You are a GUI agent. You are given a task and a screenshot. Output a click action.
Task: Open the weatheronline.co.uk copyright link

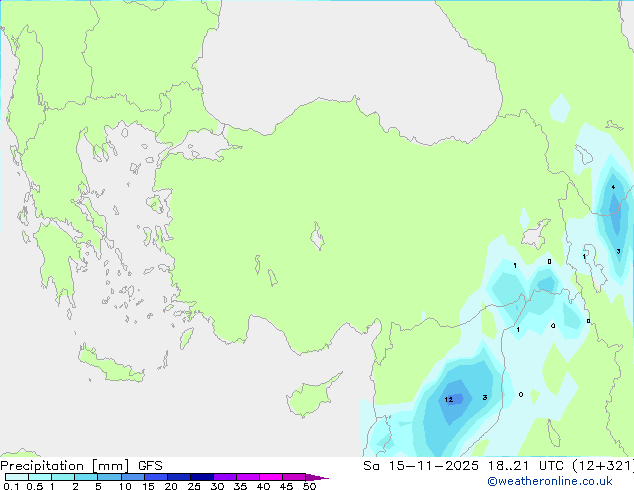[550, 481]
